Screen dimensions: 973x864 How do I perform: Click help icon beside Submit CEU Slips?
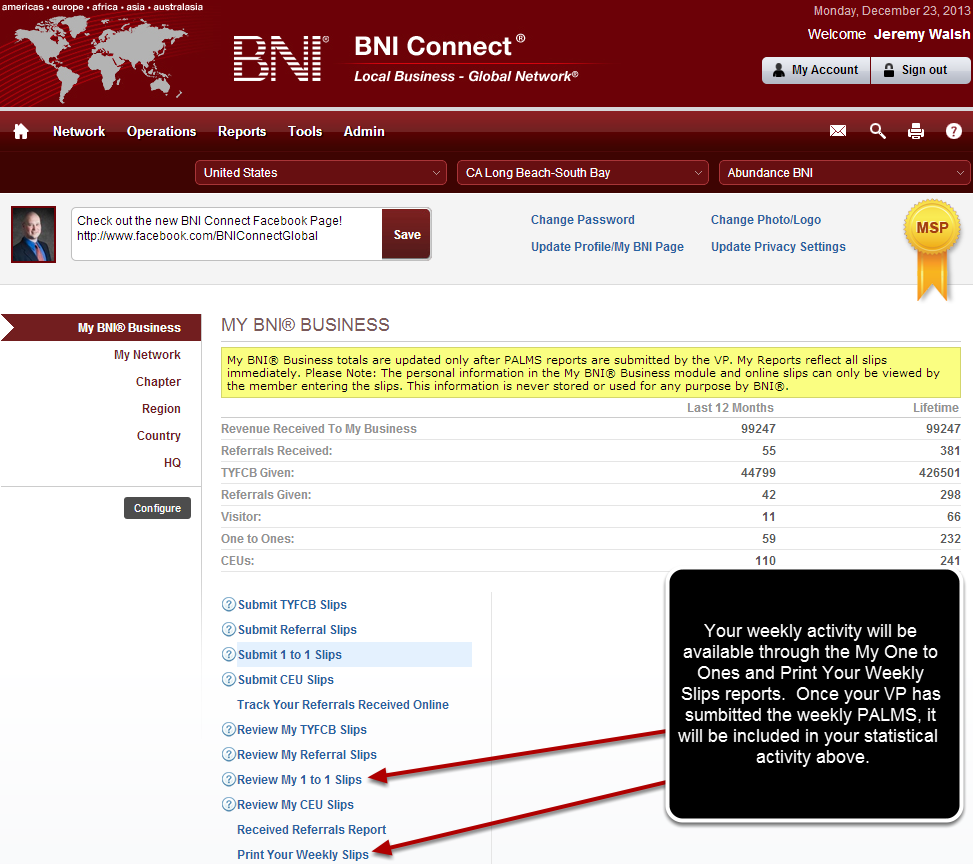228,679
